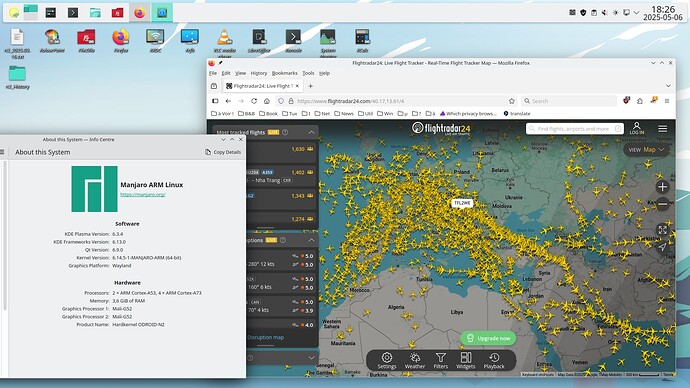
Task: Open Firefox Edit menu
Action: click(226, 73)
